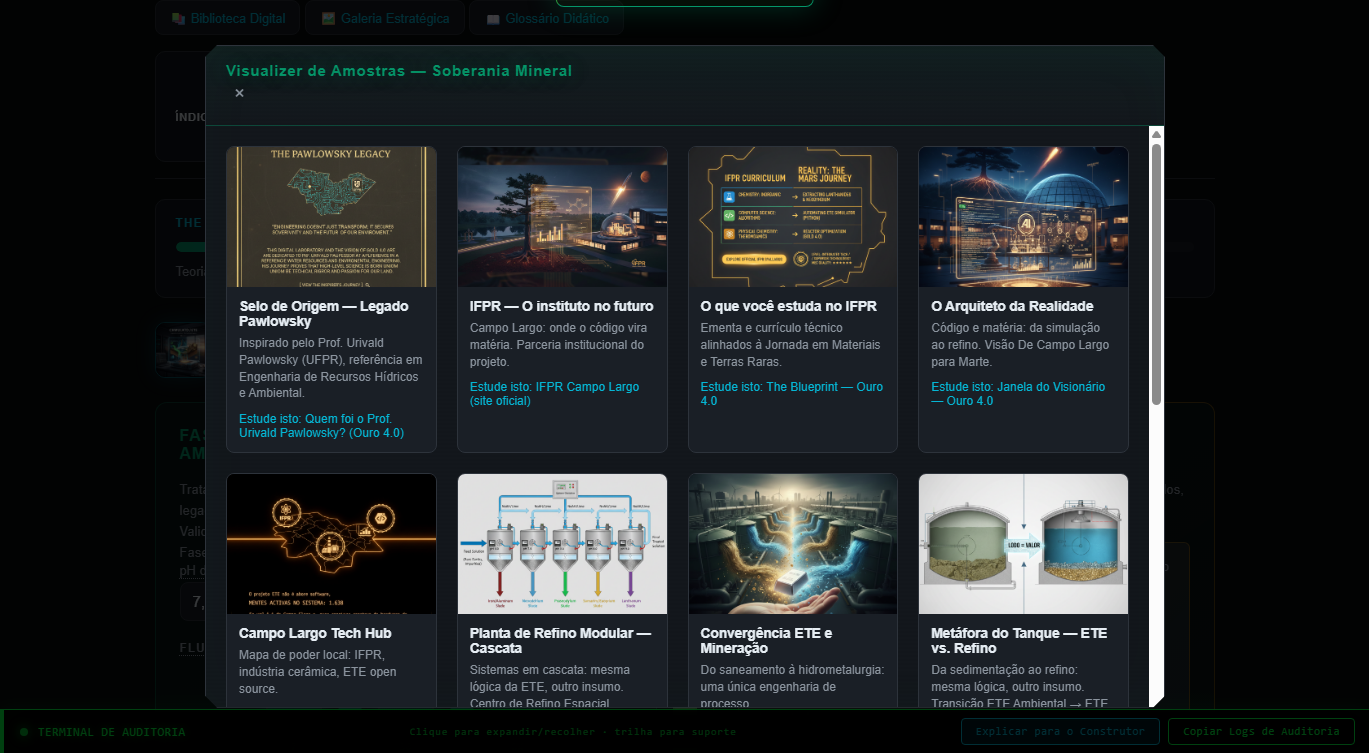Open the Glossário Didático tab
The height and width of the screenshot is (753, 1369).
click(x=546, y=18)
